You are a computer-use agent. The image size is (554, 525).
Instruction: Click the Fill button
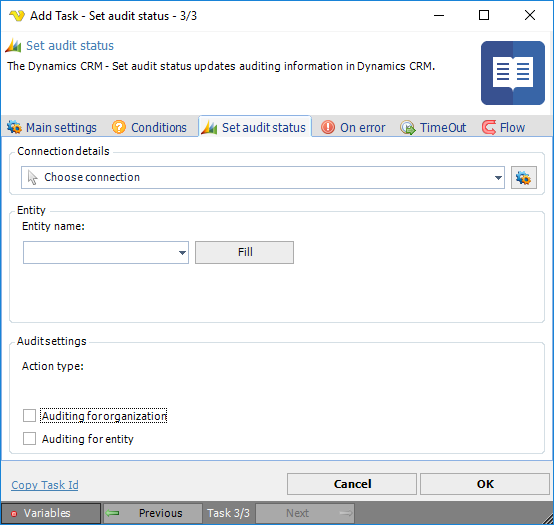(x=244, y=252)
